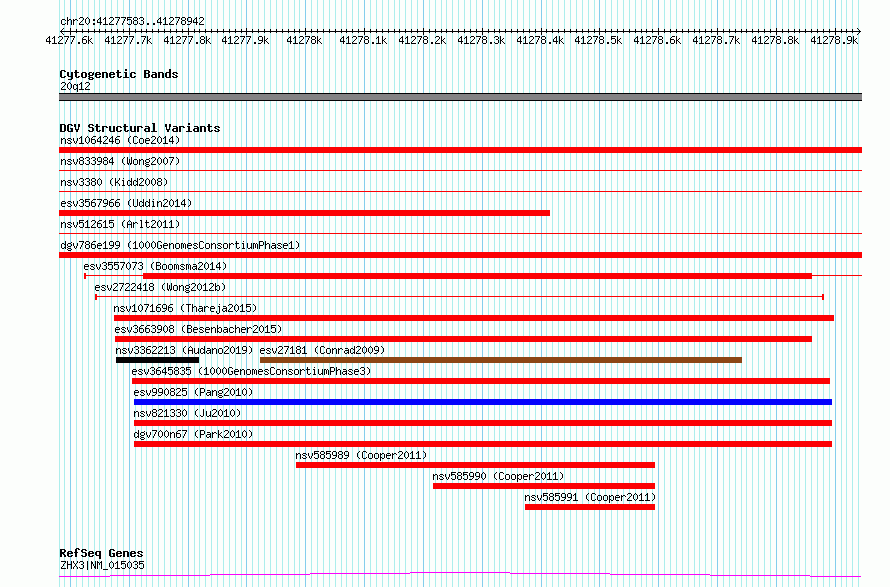Screen dimensions: 890x587
Task: Open esv3645835 (1000GenomesConsortiumPhase3) label
Action: tap(251, 371)
